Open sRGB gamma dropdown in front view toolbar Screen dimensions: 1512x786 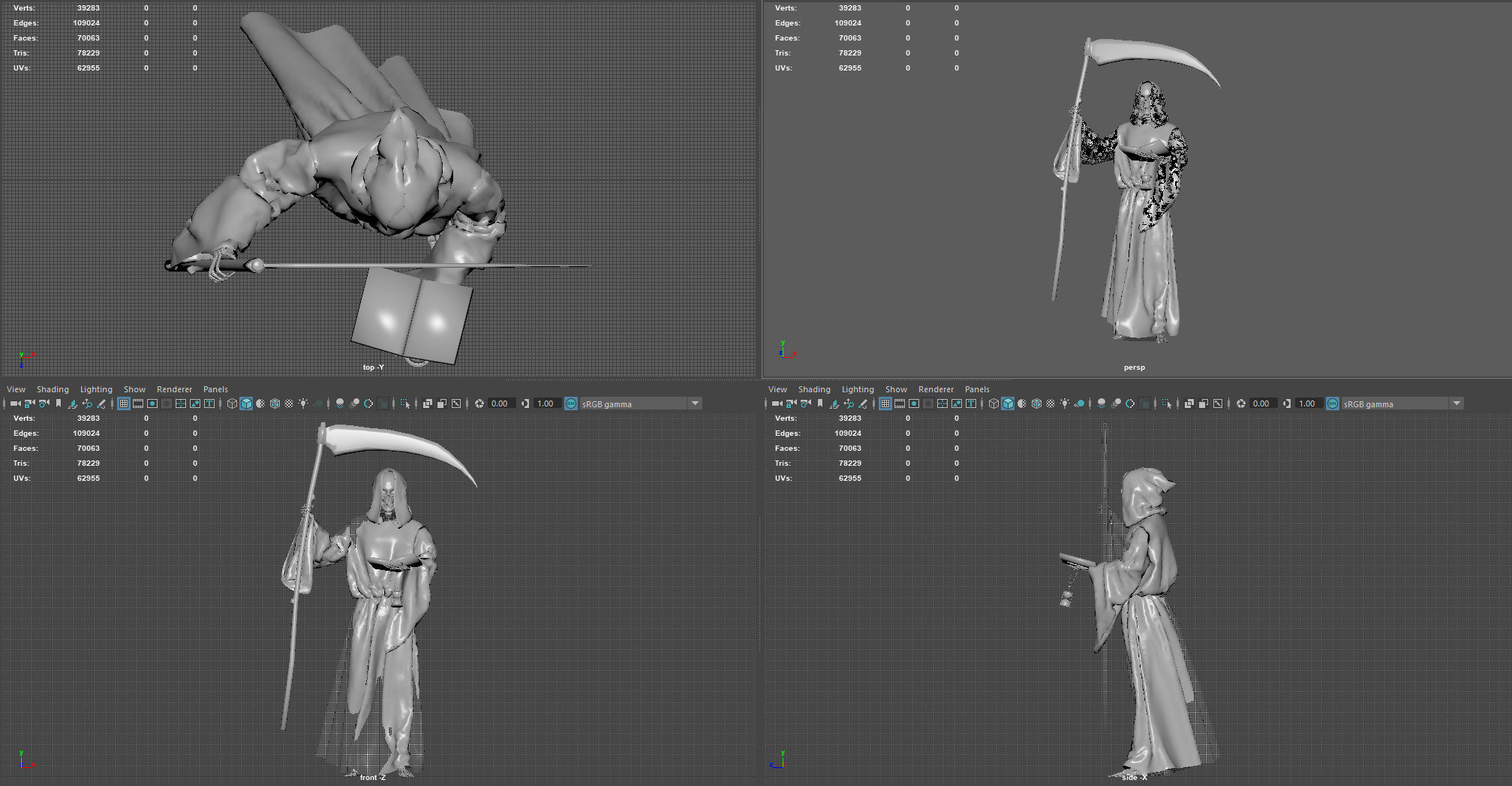coord(640,403)
